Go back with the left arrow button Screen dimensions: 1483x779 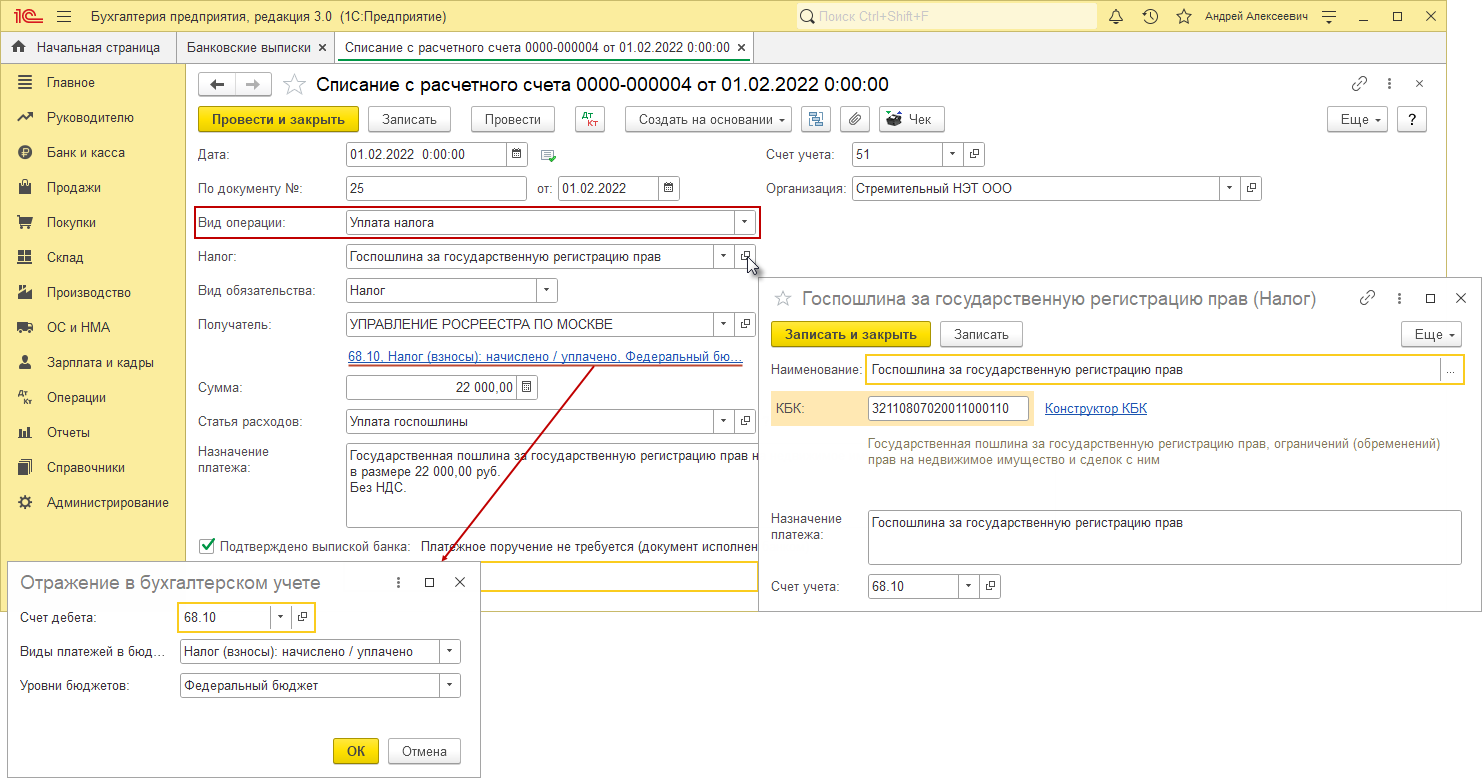217,85
